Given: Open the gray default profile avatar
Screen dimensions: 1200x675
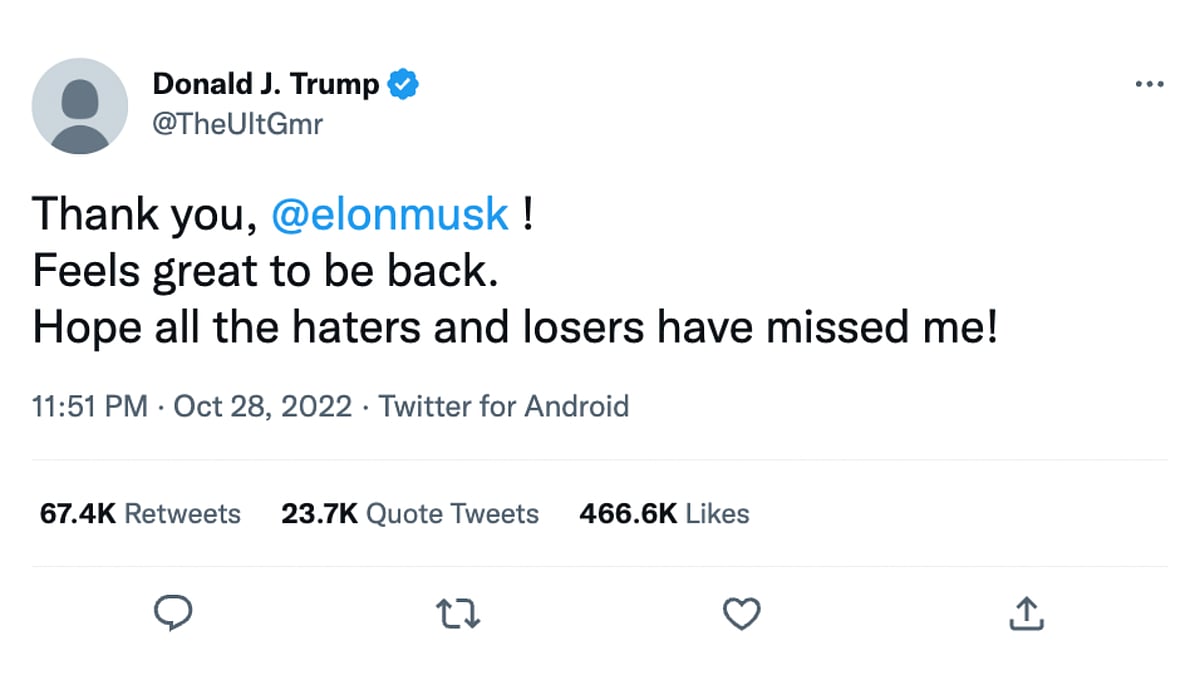Looking at the screenshot, I should [x=80, y=106].
